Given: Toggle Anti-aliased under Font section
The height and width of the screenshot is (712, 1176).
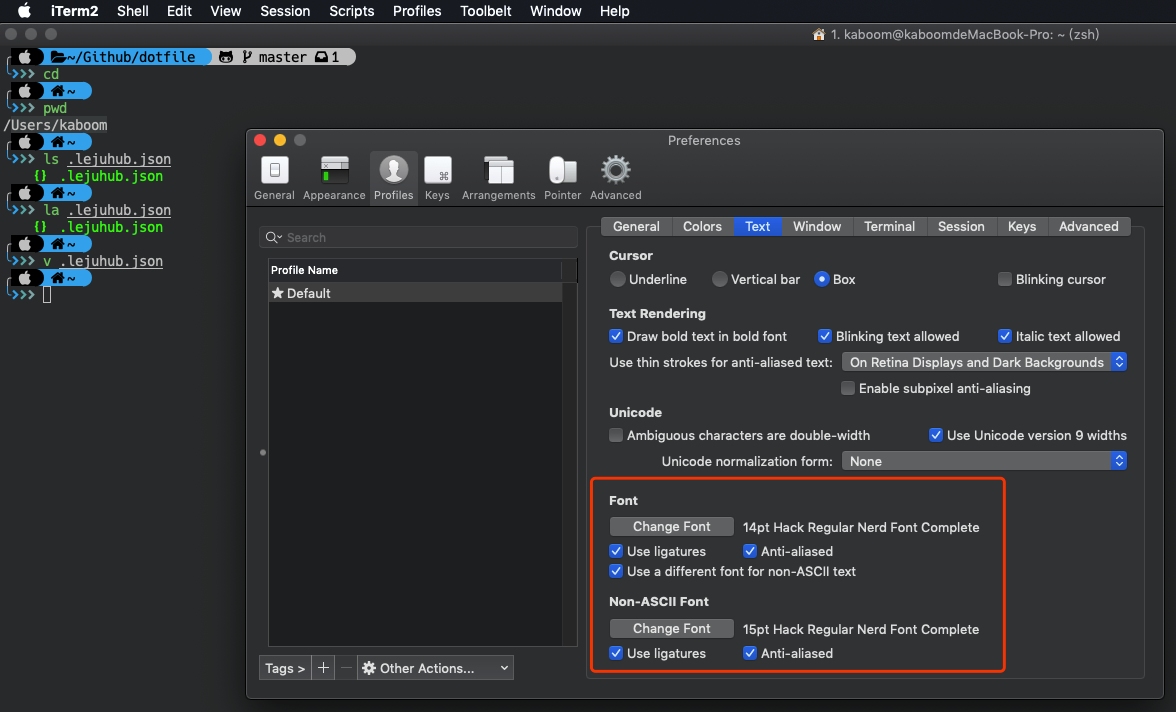Looking at the screenshot, I should point(750,551).
